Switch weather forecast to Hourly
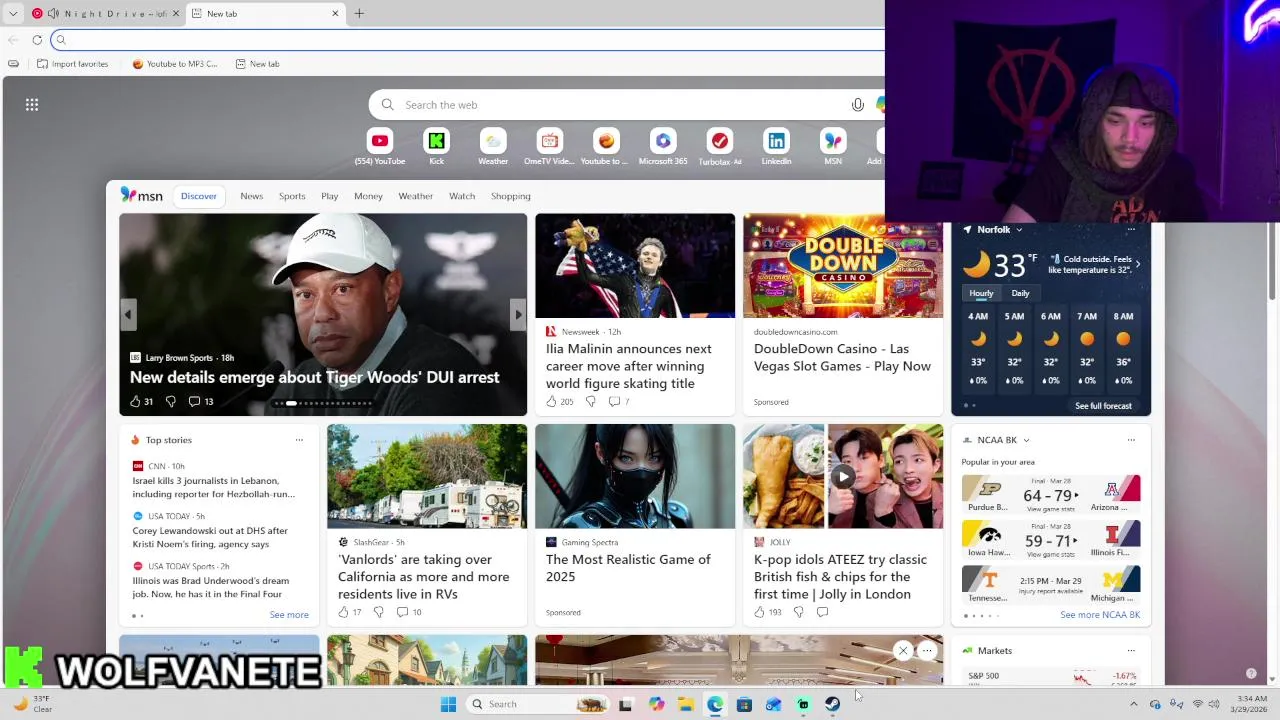The height and width of the screenshot is (720, 1280). pos(981,293)
